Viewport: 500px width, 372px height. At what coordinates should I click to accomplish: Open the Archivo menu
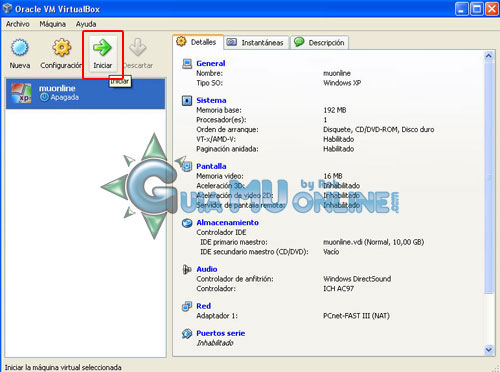(18, 24)
